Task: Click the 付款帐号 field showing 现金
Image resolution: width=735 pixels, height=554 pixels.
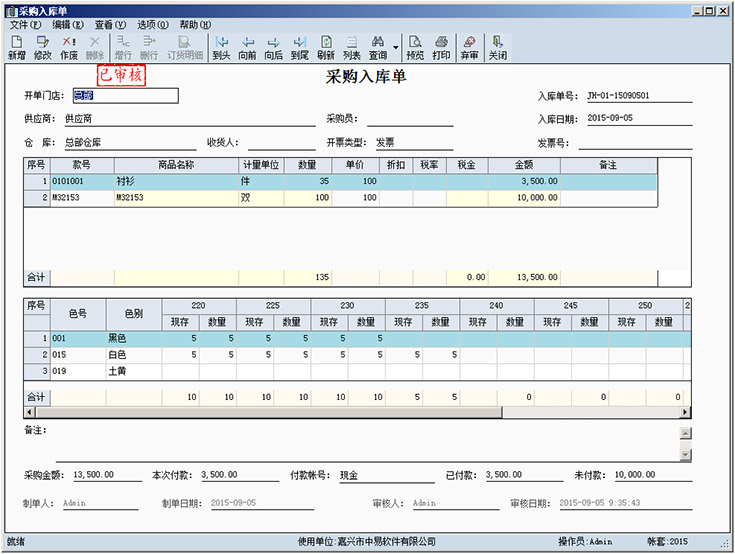Action: tap(387, 475)
